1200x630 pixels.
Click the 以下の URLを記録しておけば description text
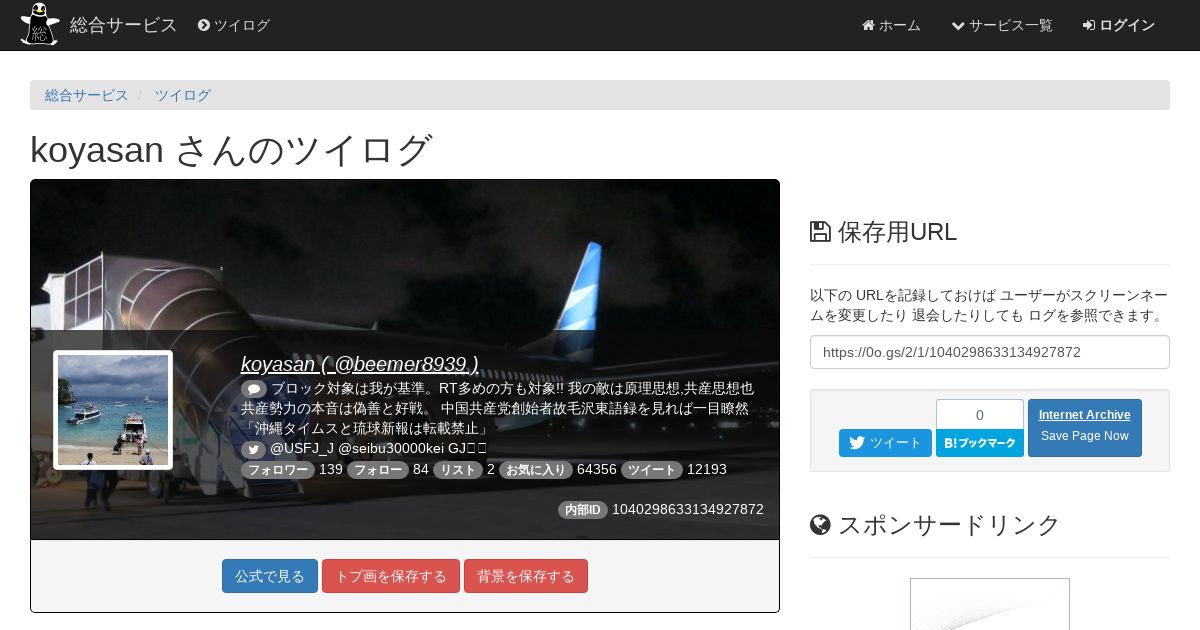pyautogui.click(x=989, y=305)
